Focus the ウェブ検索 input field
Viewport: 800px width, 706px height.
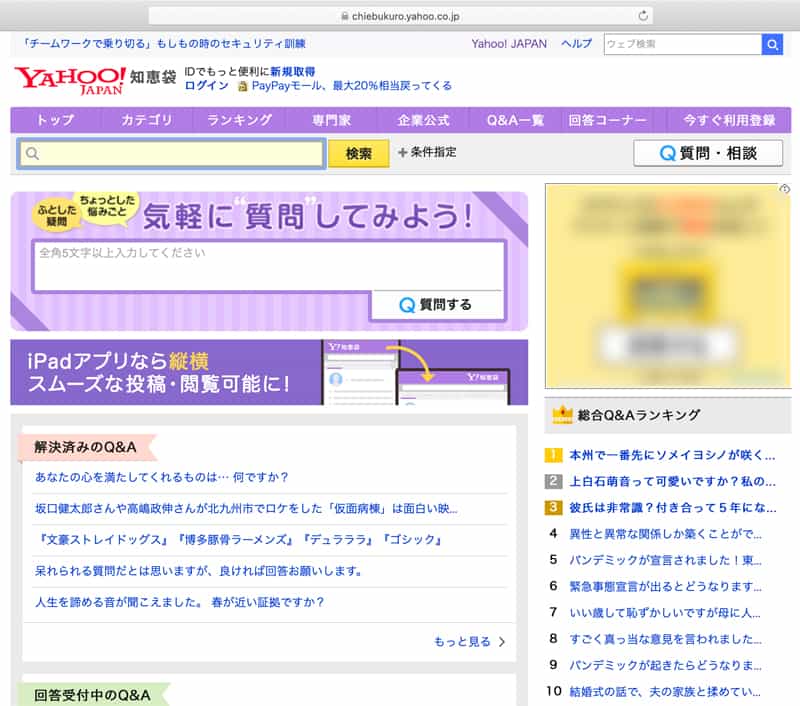(x=683, y=44)
